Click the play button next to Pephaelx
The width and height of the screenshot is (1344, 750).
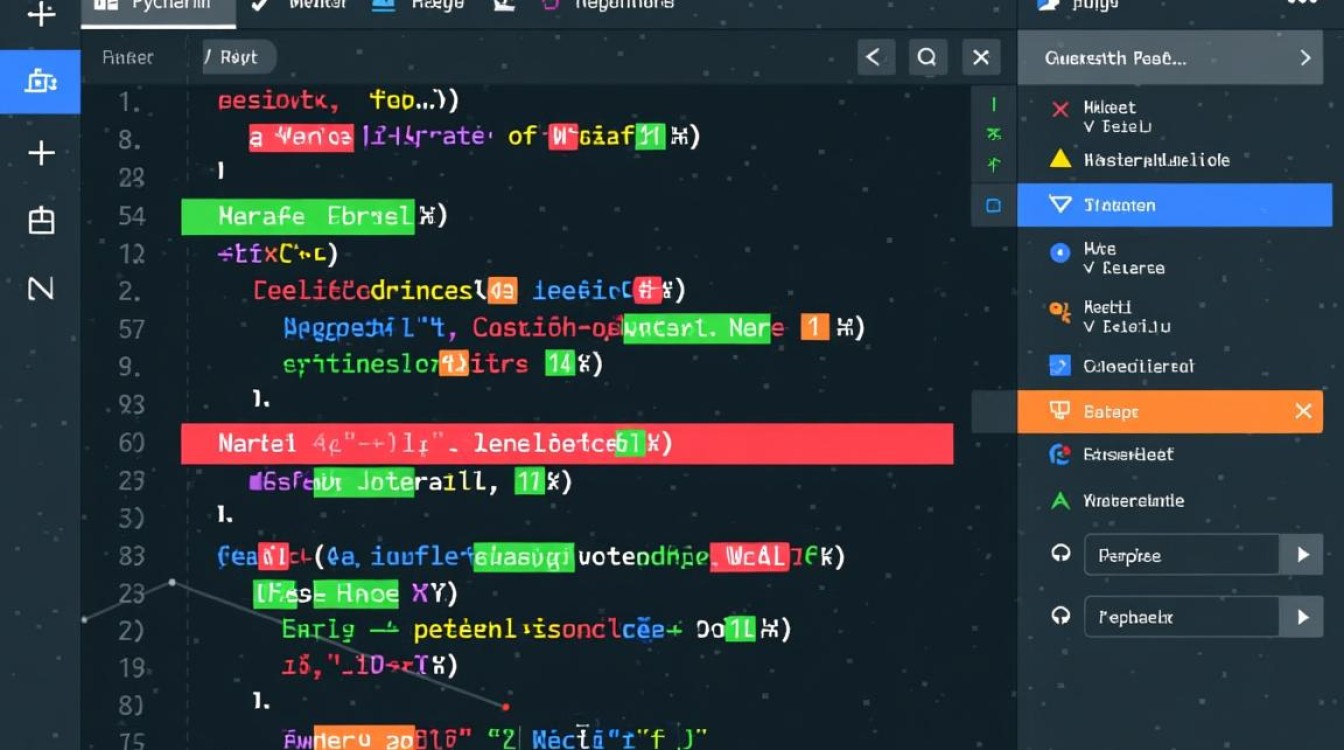coord(1303,617)
